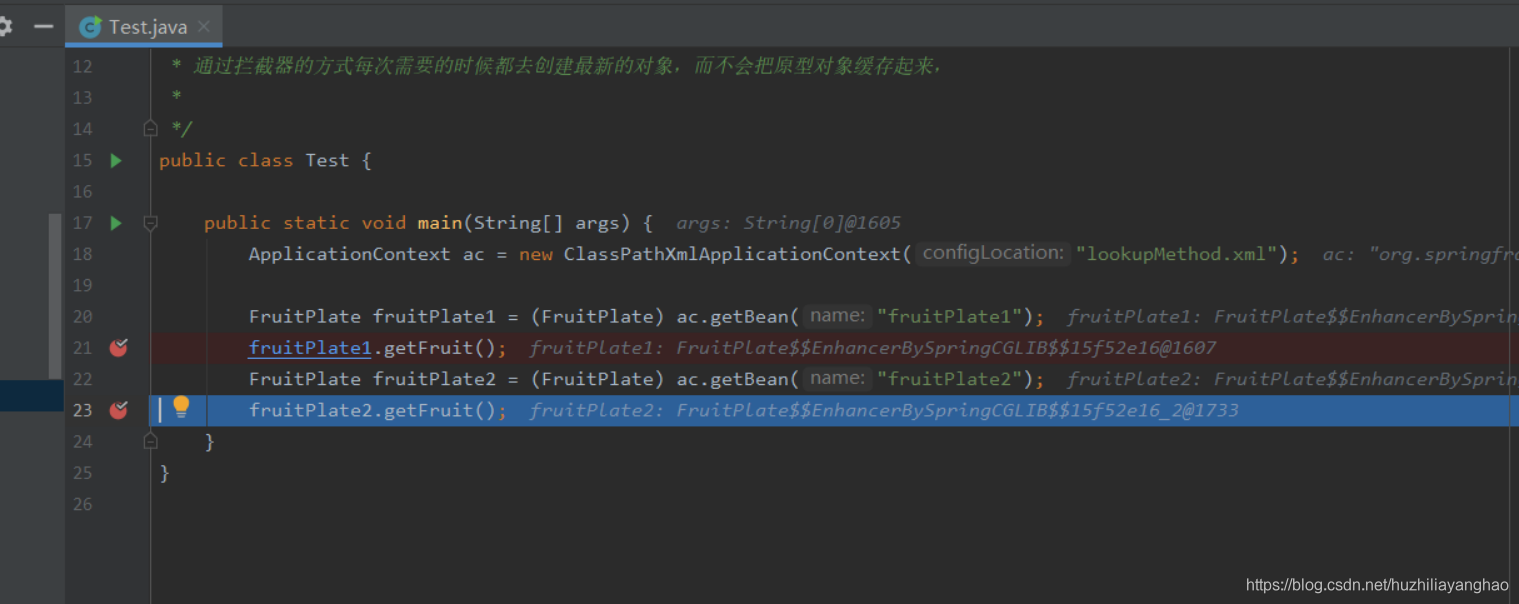Image resolution: width=1519 pixels, height=604 pixels.
Task: Open the lightbulb quick-fix on line 23
Action: (181, 407)
